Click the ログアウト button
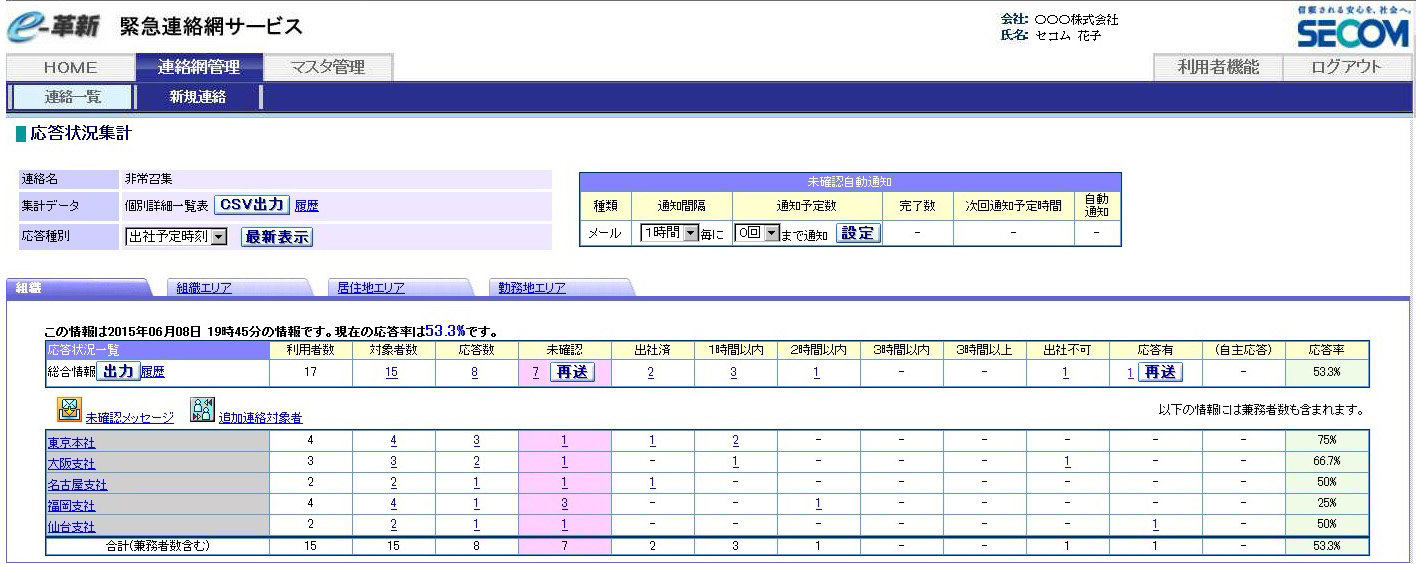This screenshot has height=564, width=1416. 1347,67
